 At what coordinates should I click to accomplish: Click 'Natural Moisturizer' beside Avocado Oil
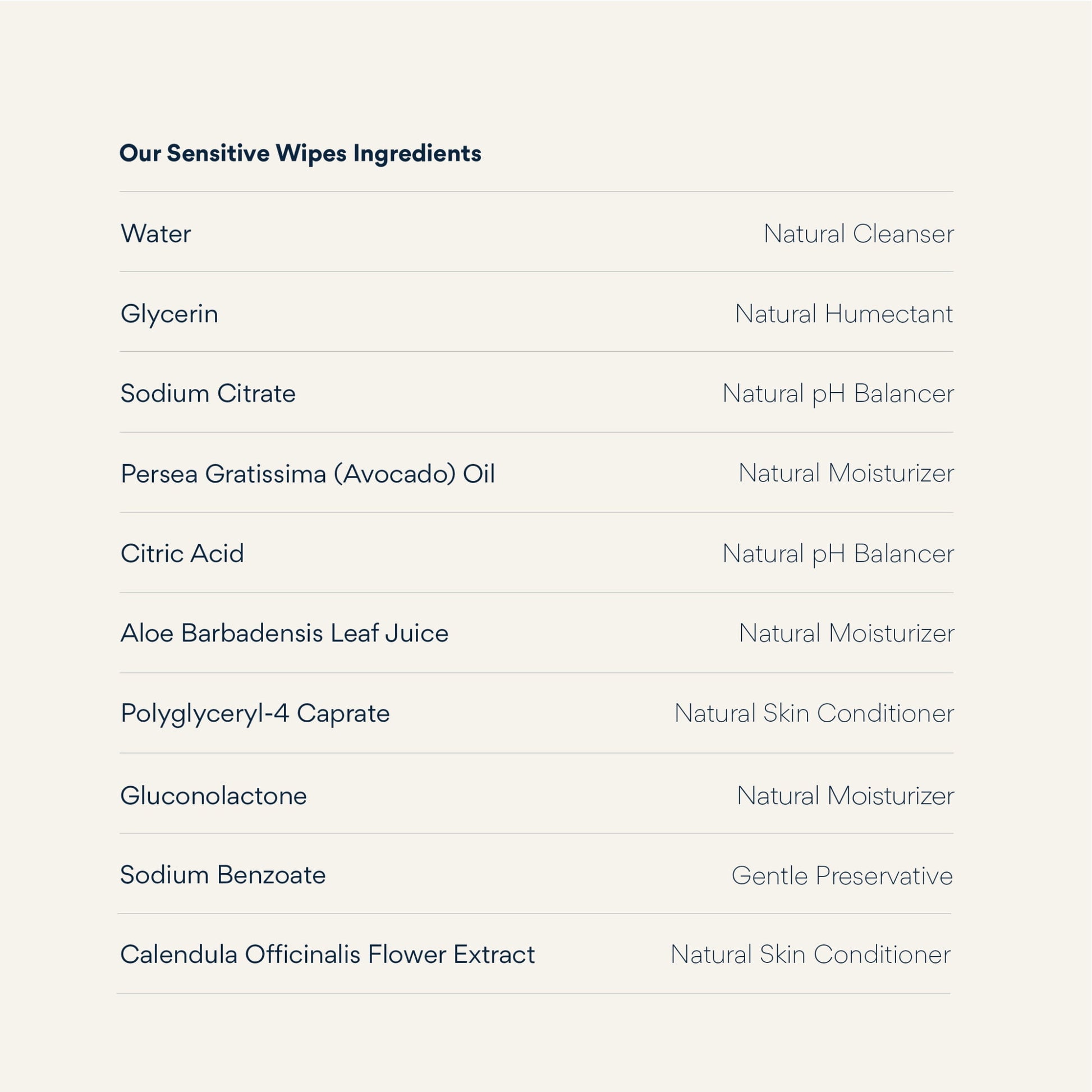[846, 473]
